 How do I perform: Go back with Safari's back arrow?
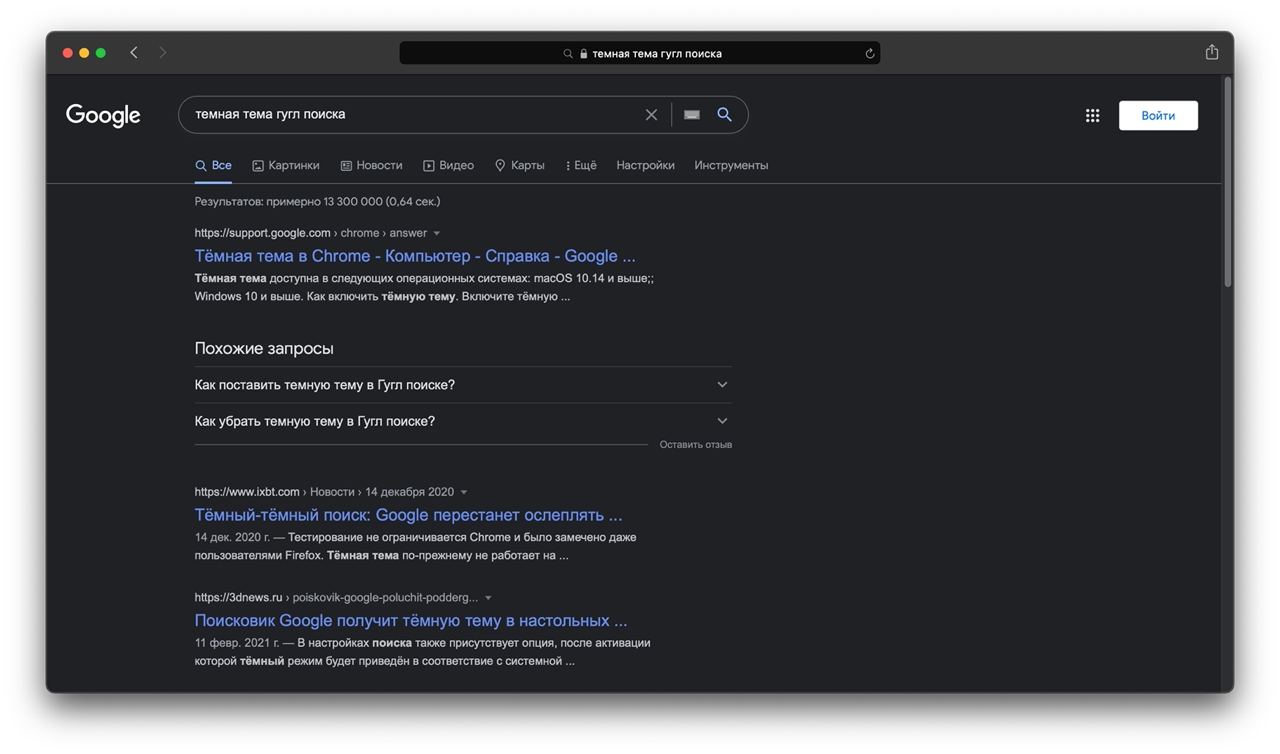134,53
